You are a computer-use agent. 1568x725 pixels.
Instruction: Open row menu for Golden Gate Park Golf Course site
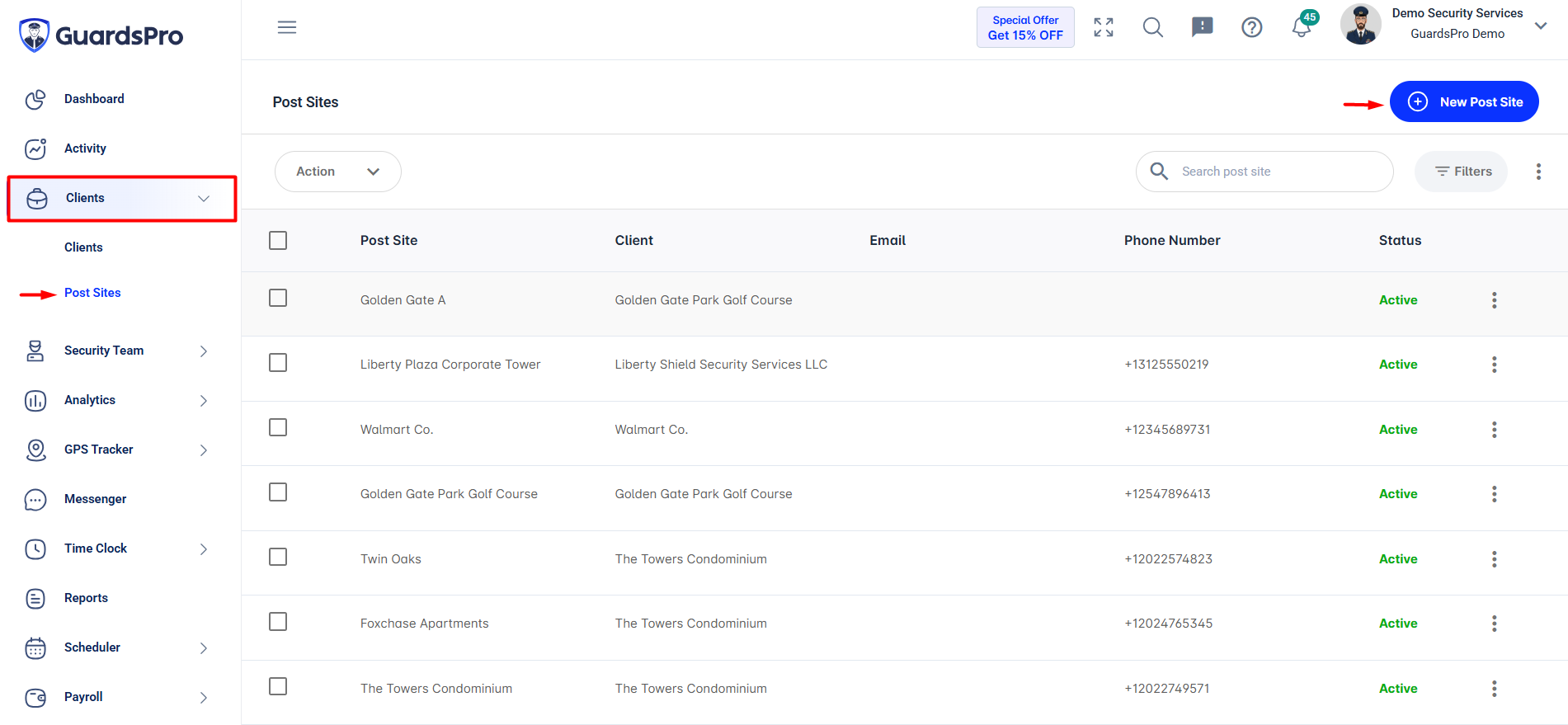[x=1494, y=494]
